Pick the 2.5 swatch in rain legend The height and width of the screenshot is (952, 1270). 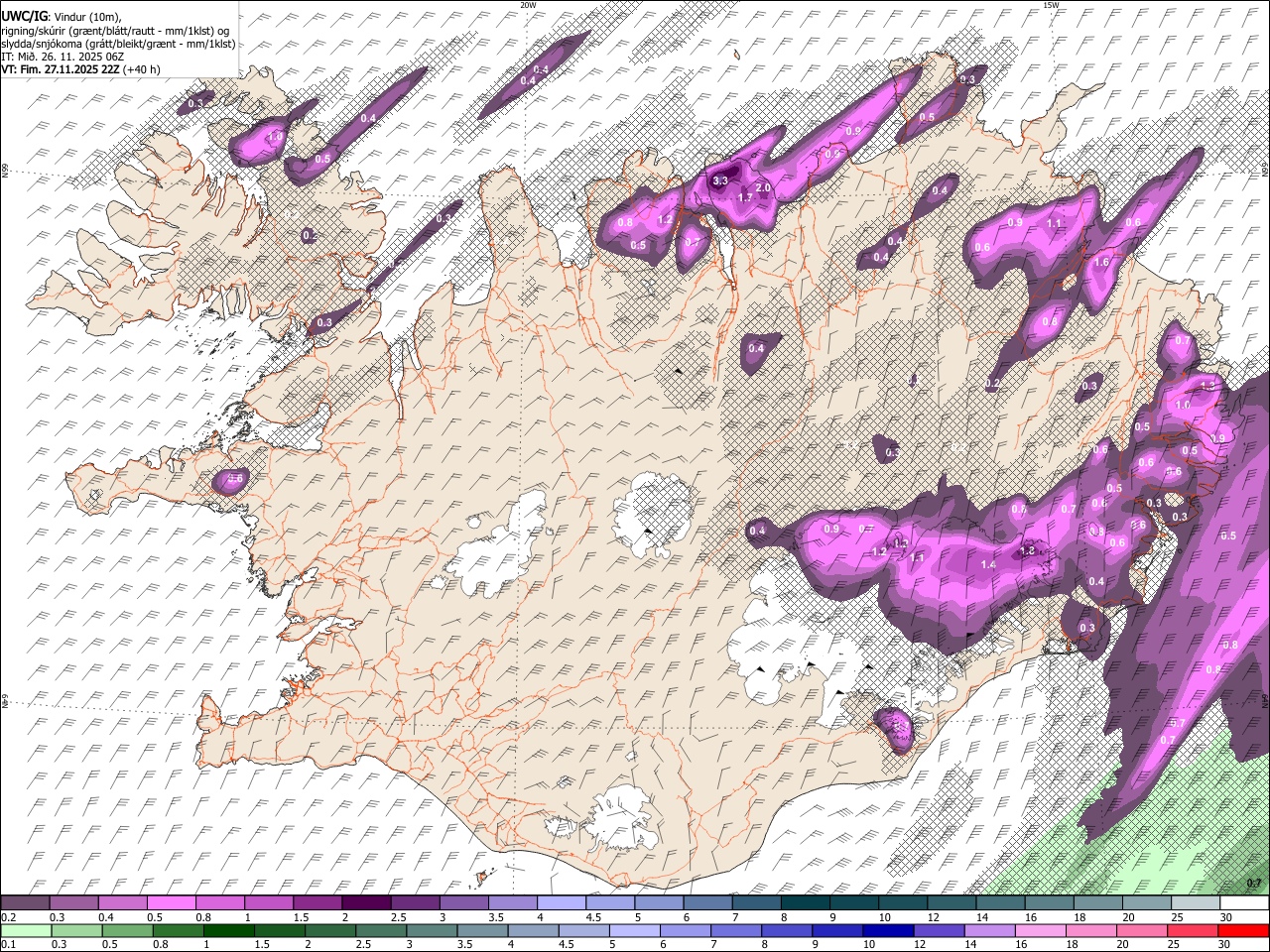[379, 930]
